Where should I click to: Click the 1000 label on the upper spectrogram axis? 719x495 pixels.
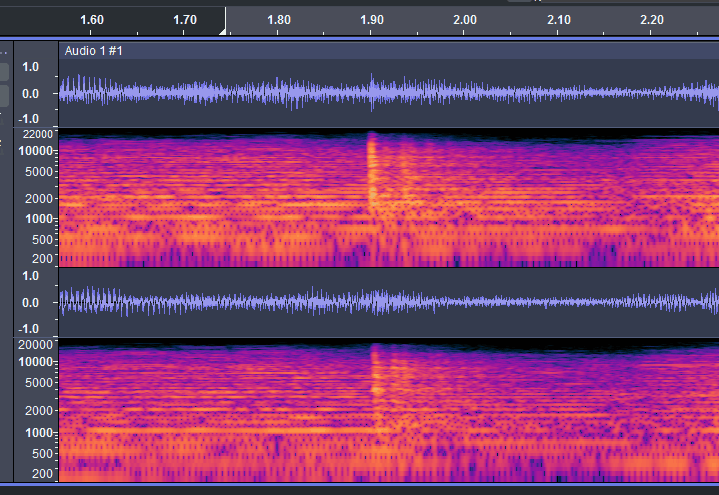[x=39, y=219]
